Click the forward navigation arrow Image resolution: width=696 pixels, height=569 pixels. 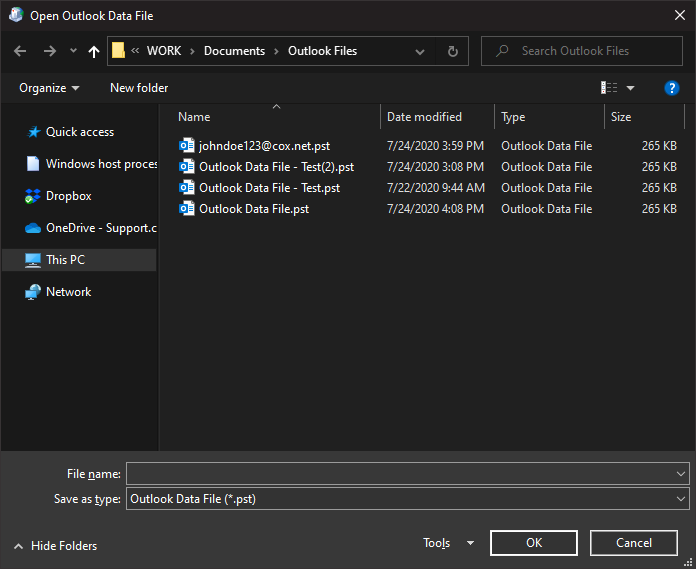(x=50, y=51)
